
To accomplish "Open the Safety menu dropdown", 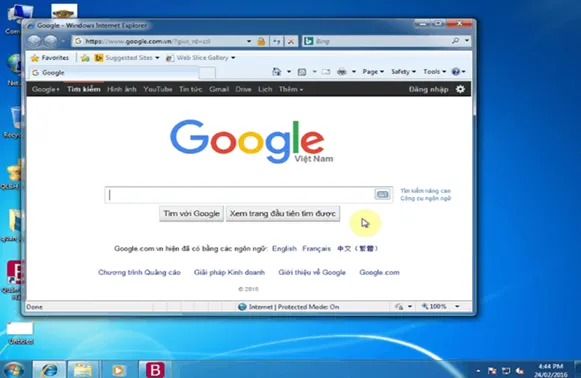I will (x=403, y=72).
